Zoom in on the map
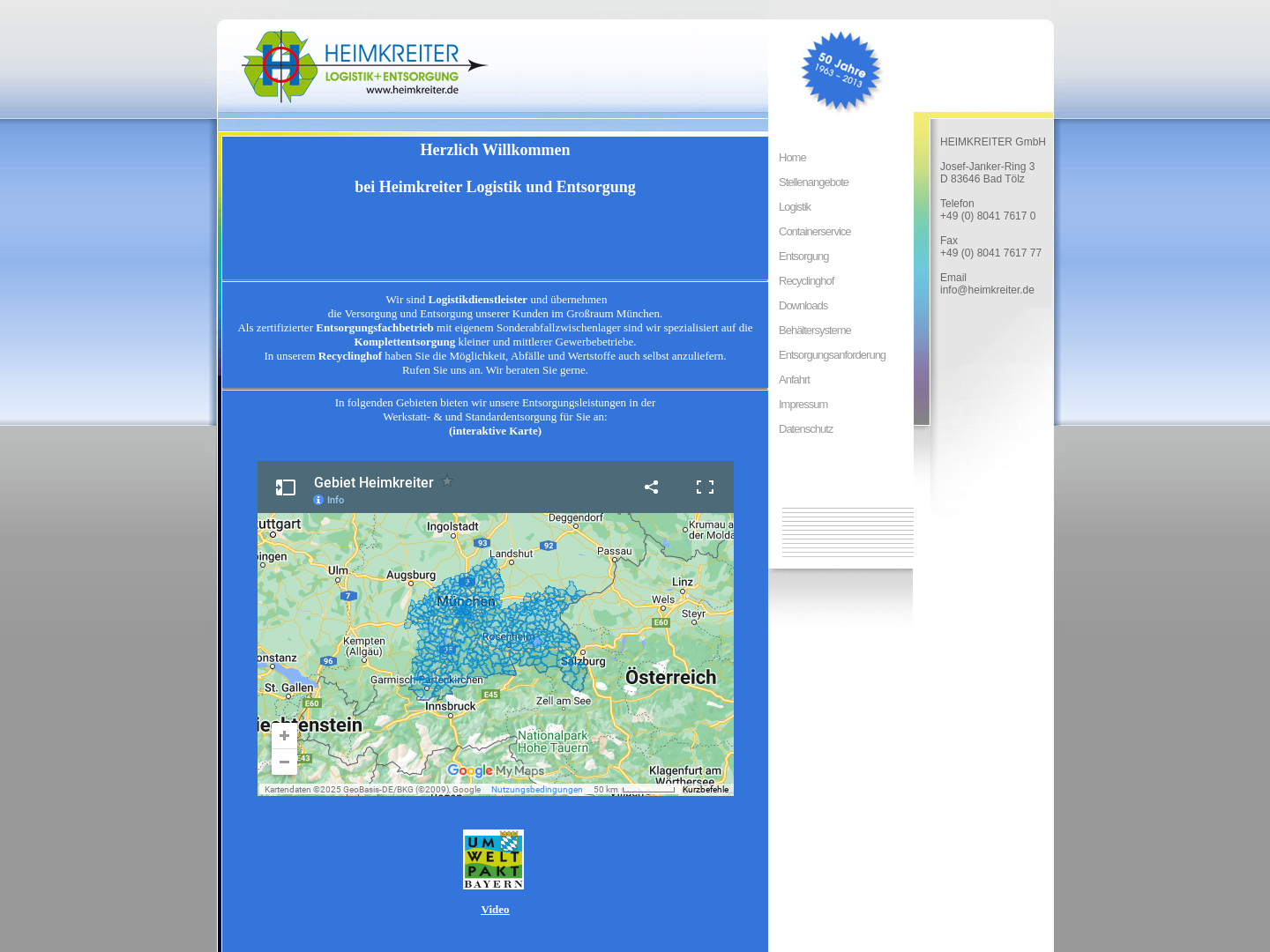The image size is (1270, 952). pyautogui.click(x=284, y=736)
